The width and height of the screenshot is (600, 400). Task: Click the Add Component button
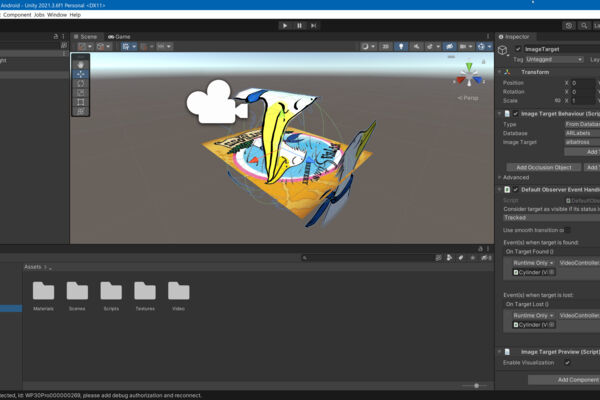point(564,380)
